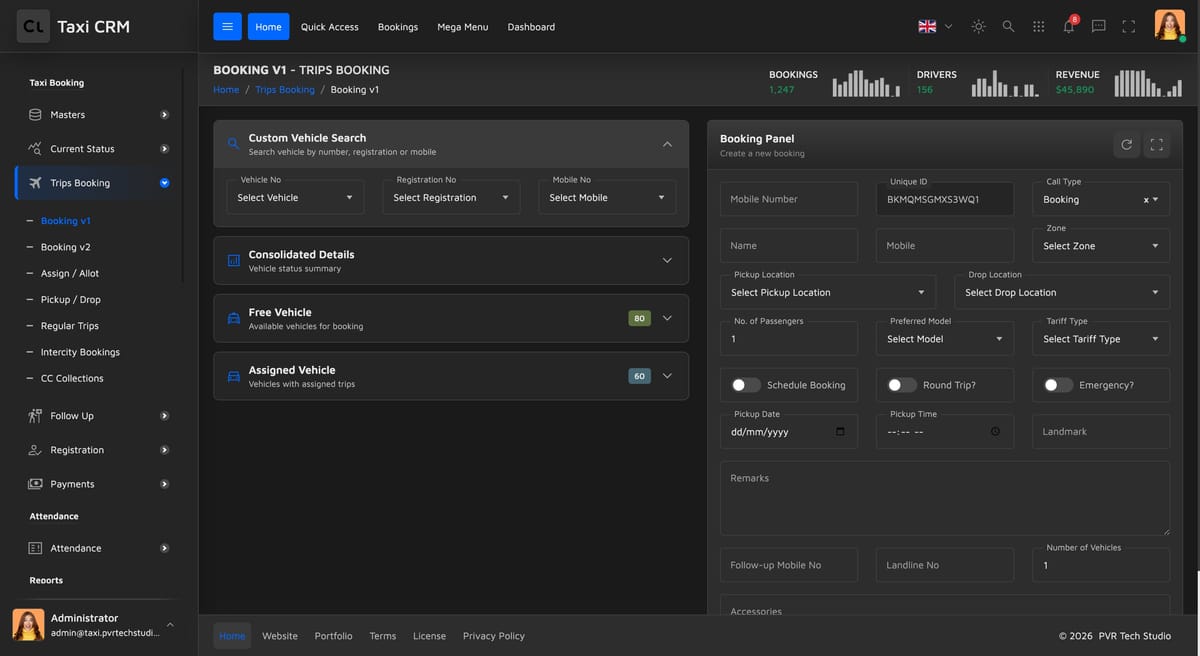Open the Vehicle No dropdown
The image size is (1200, 656).
coord(295,197)
